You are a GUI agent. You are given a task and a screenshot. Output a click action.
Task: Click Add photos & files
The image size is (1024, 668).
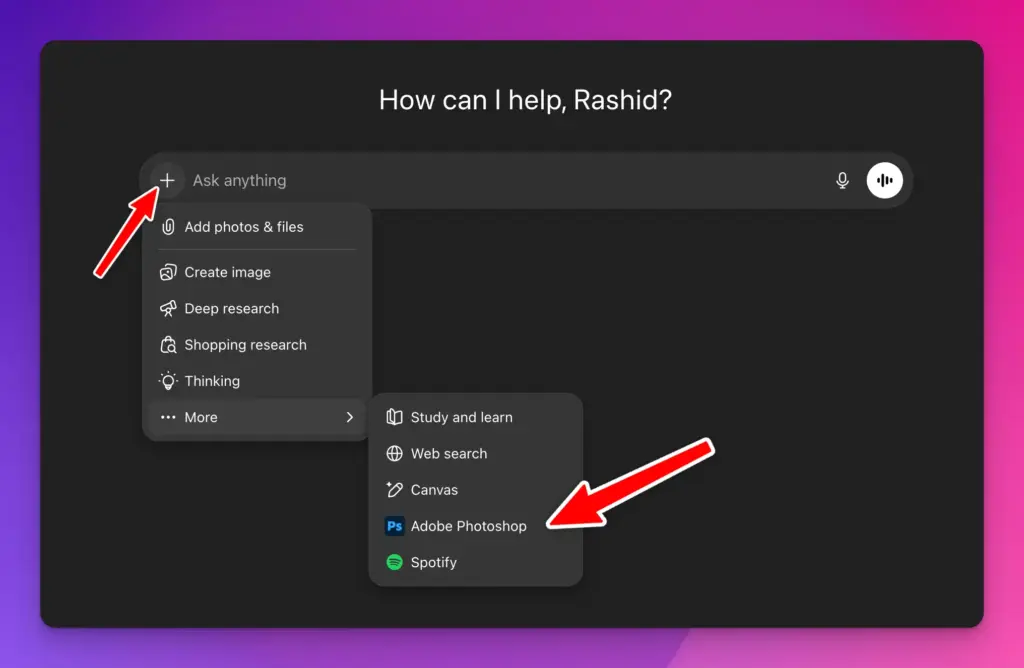(243, 227)
